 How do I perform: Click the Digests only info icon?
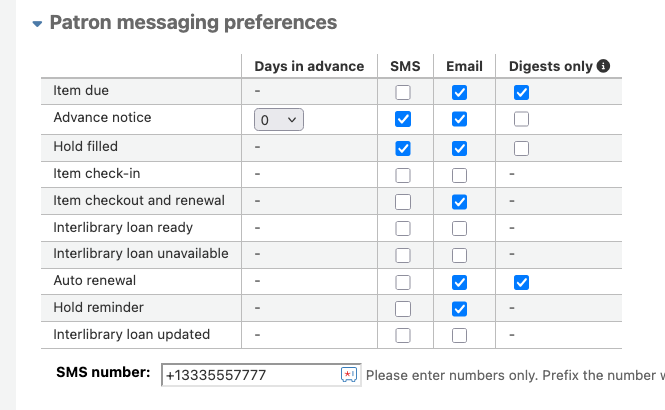pos(603,66)
